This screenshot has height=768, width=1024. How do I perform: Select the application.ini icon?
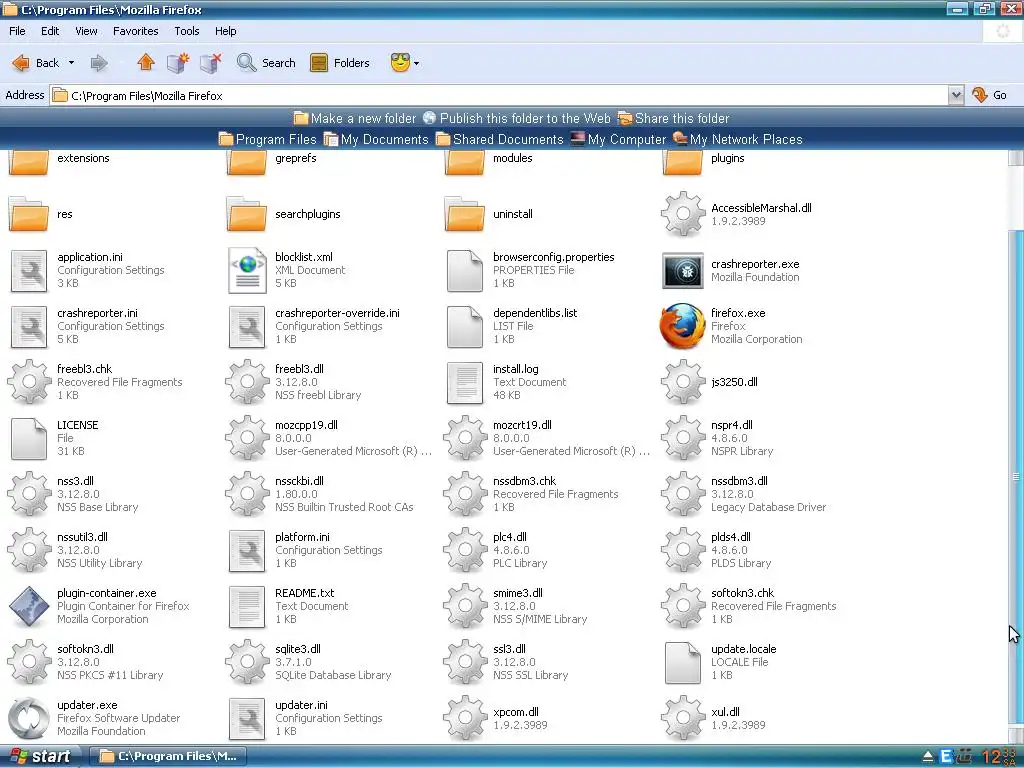pos(29,270)
